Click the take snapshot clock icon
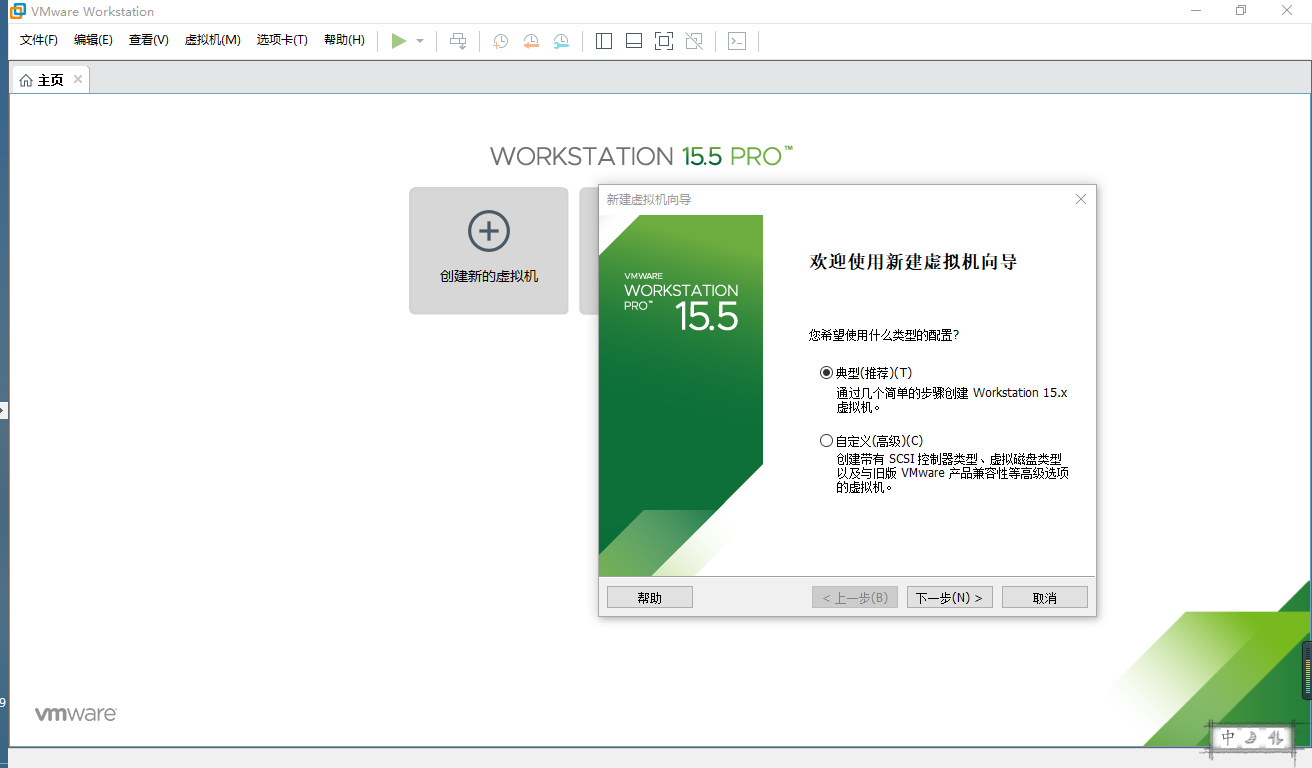The width and height of the screenshot is (1312, 768). pyautogui.click(x=501, y=41)
